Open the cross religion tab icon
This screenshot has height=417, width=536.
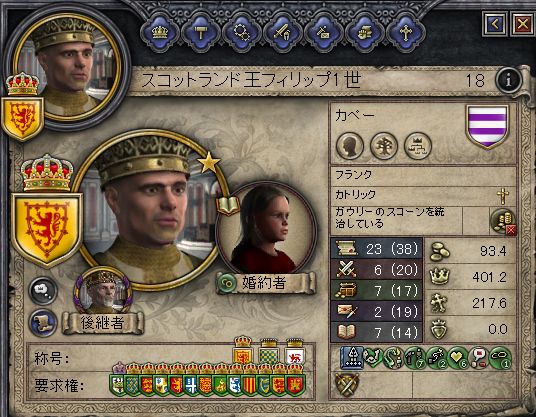(x=406, y=33)
